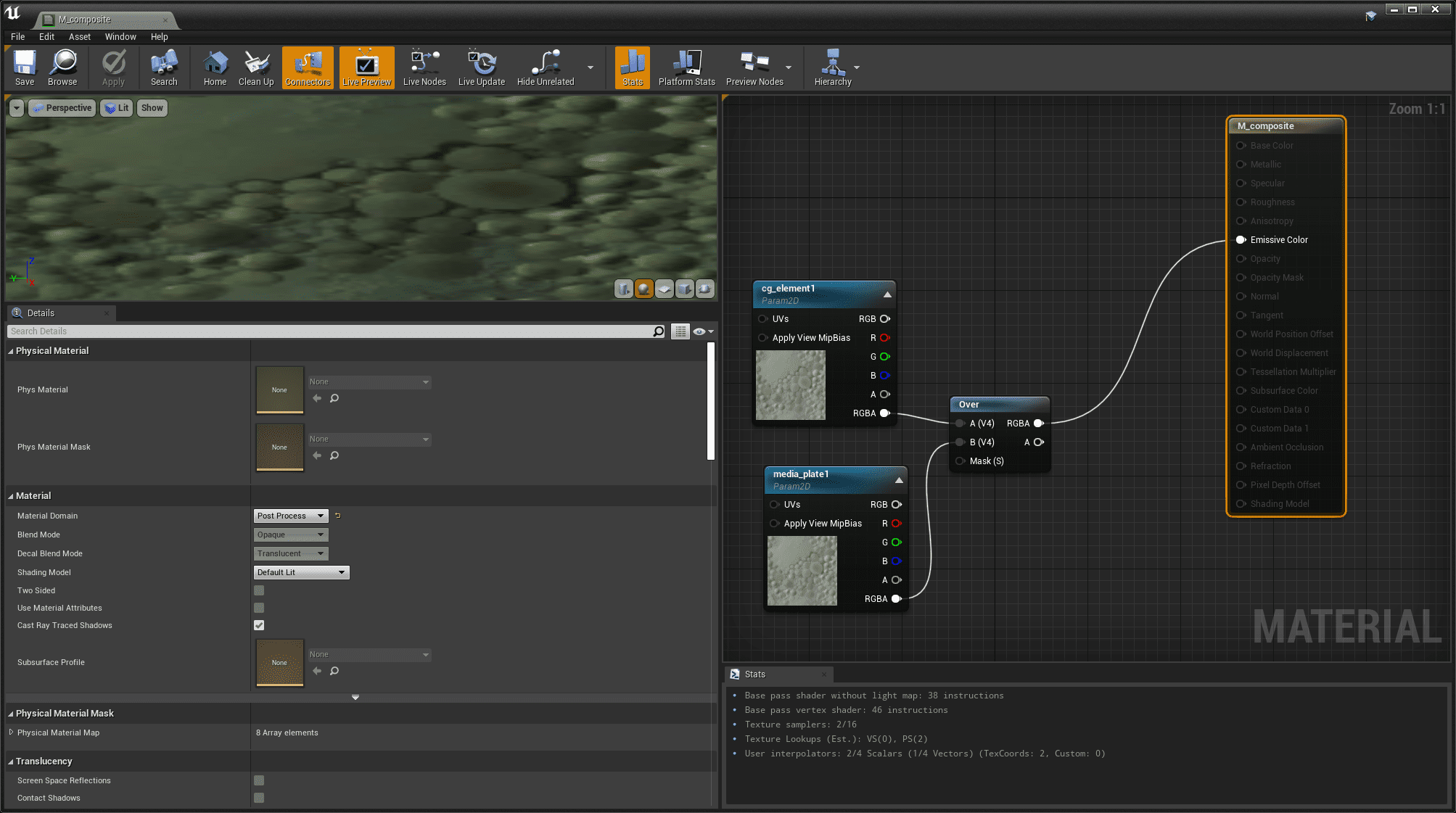Click the Subsurface Profile color swatch
The width and height of the screenshot is (1456, 813).
[278, 662]
